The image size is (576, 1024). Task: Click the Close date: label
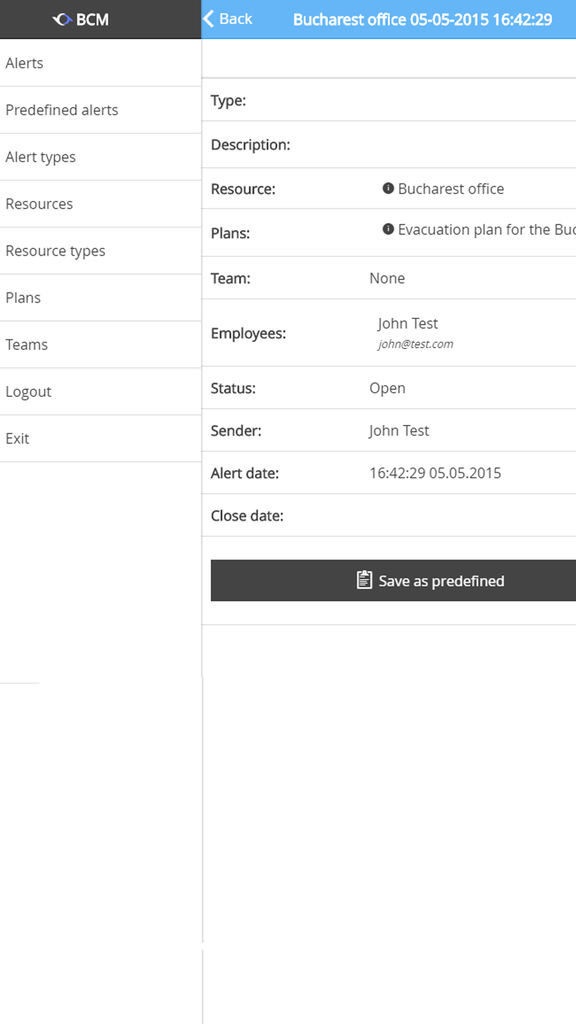click(x=247, y=516)
